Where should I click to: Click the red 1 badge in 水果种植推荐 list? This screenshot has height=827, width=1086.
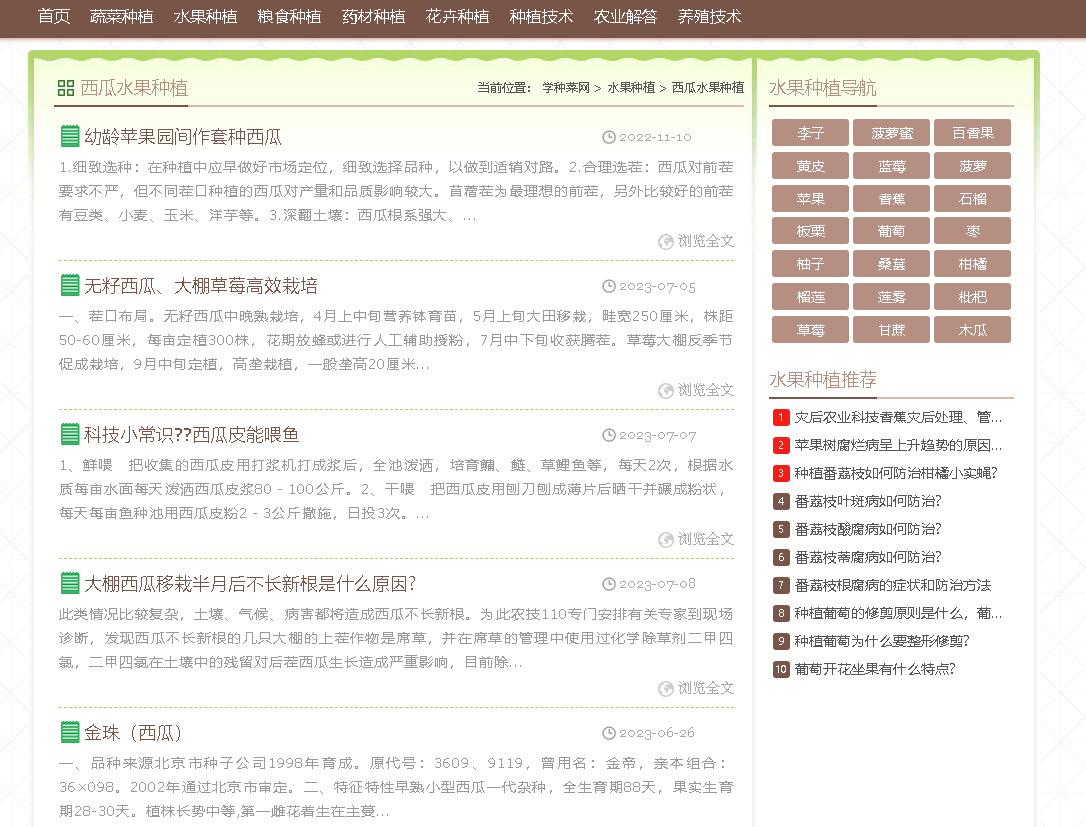(780, 417)
